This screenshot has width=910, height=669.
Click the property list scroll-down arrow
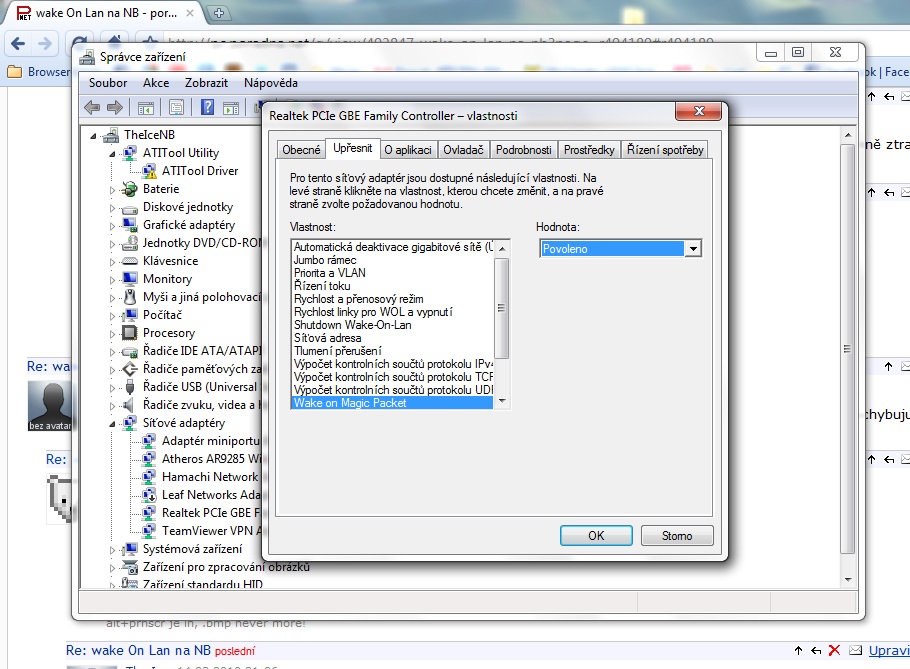502,402
